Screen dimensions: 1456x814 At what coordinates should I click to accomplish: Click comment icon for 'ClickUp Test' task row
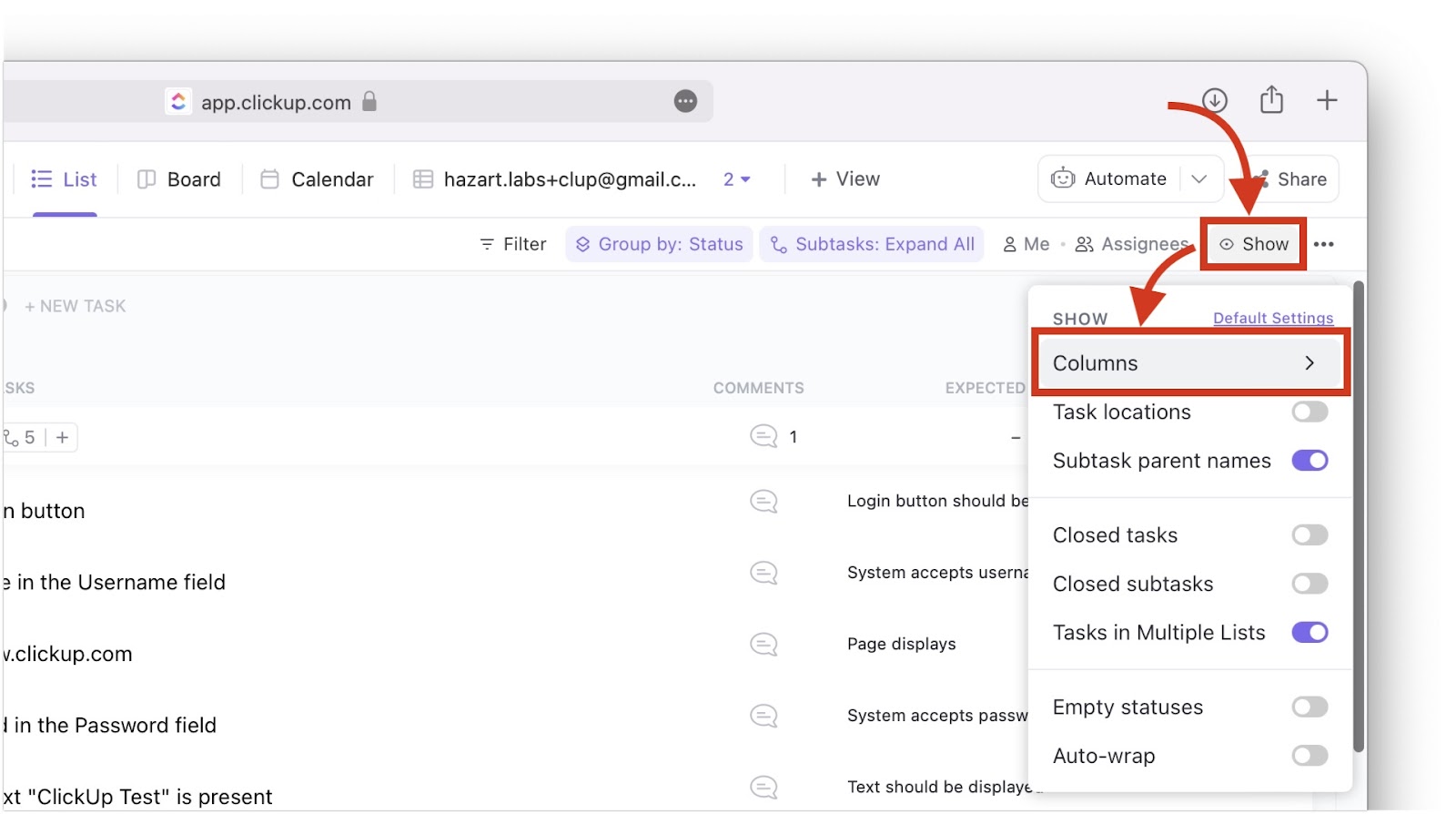(763, 788)
